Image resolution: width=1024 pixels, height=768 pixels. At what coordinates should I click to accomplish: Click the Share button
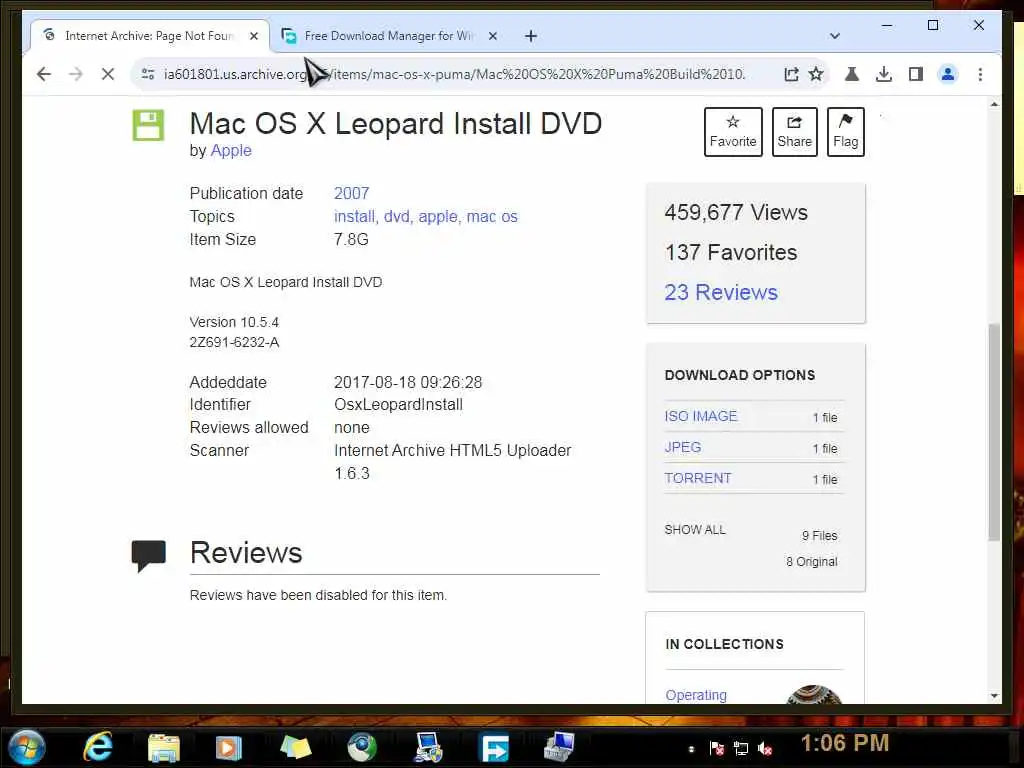click(794, 132)
